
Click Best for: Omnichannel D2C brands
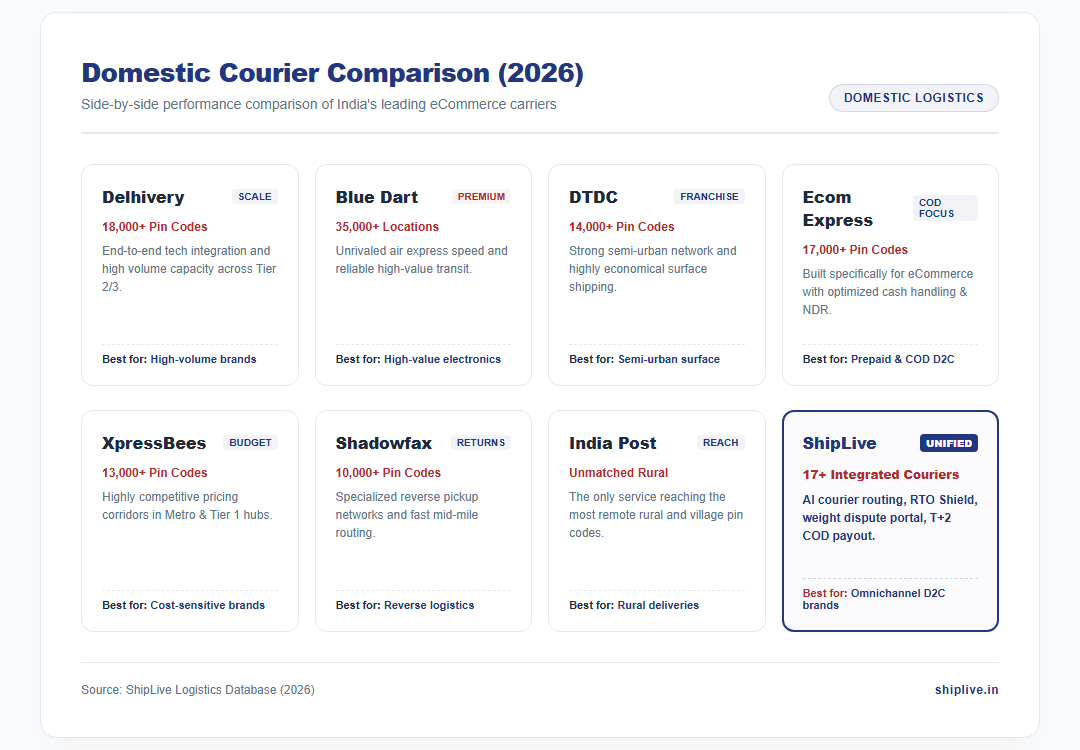[874, 599]
